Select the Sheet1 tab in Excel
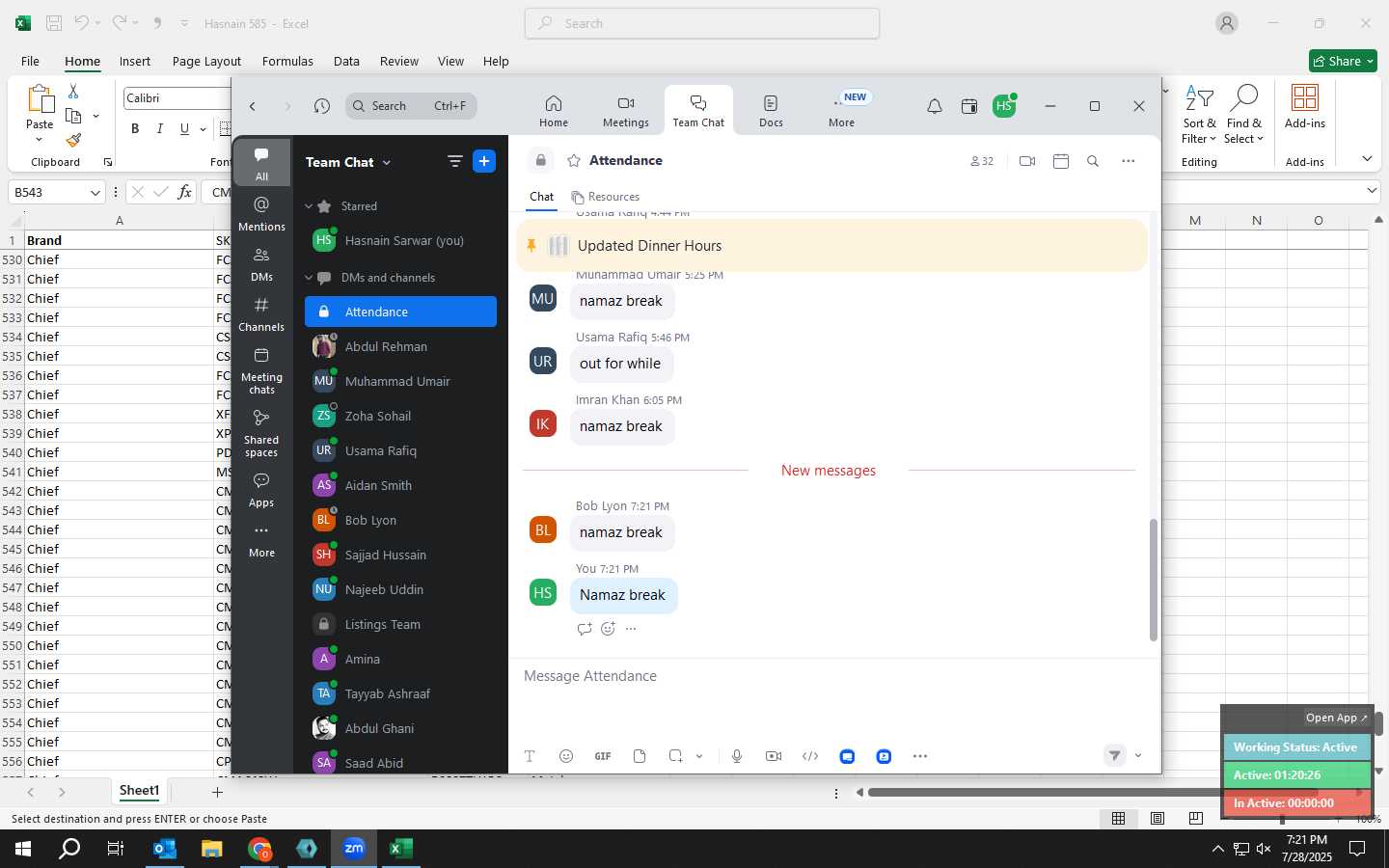This screenshot has width=1389, height=868. point(139,791)
